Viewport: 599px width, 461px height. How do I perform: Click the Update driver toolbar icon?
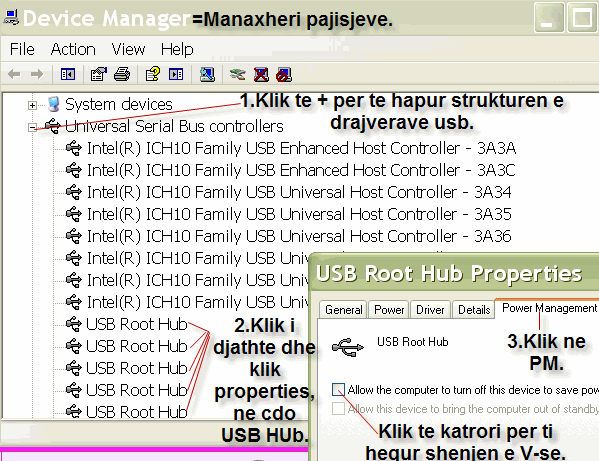click(x=238, y=74)
